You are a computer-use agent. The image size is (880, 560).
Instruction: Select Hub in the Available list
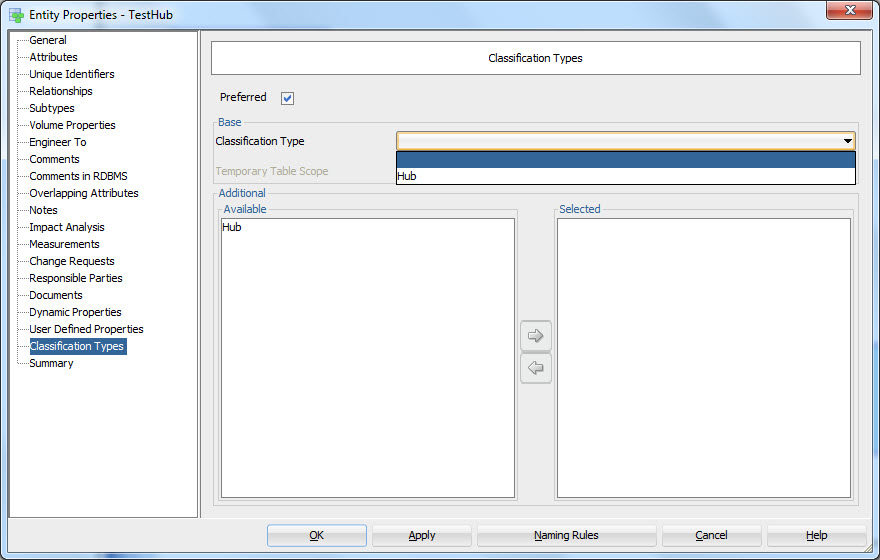(232, 227)
